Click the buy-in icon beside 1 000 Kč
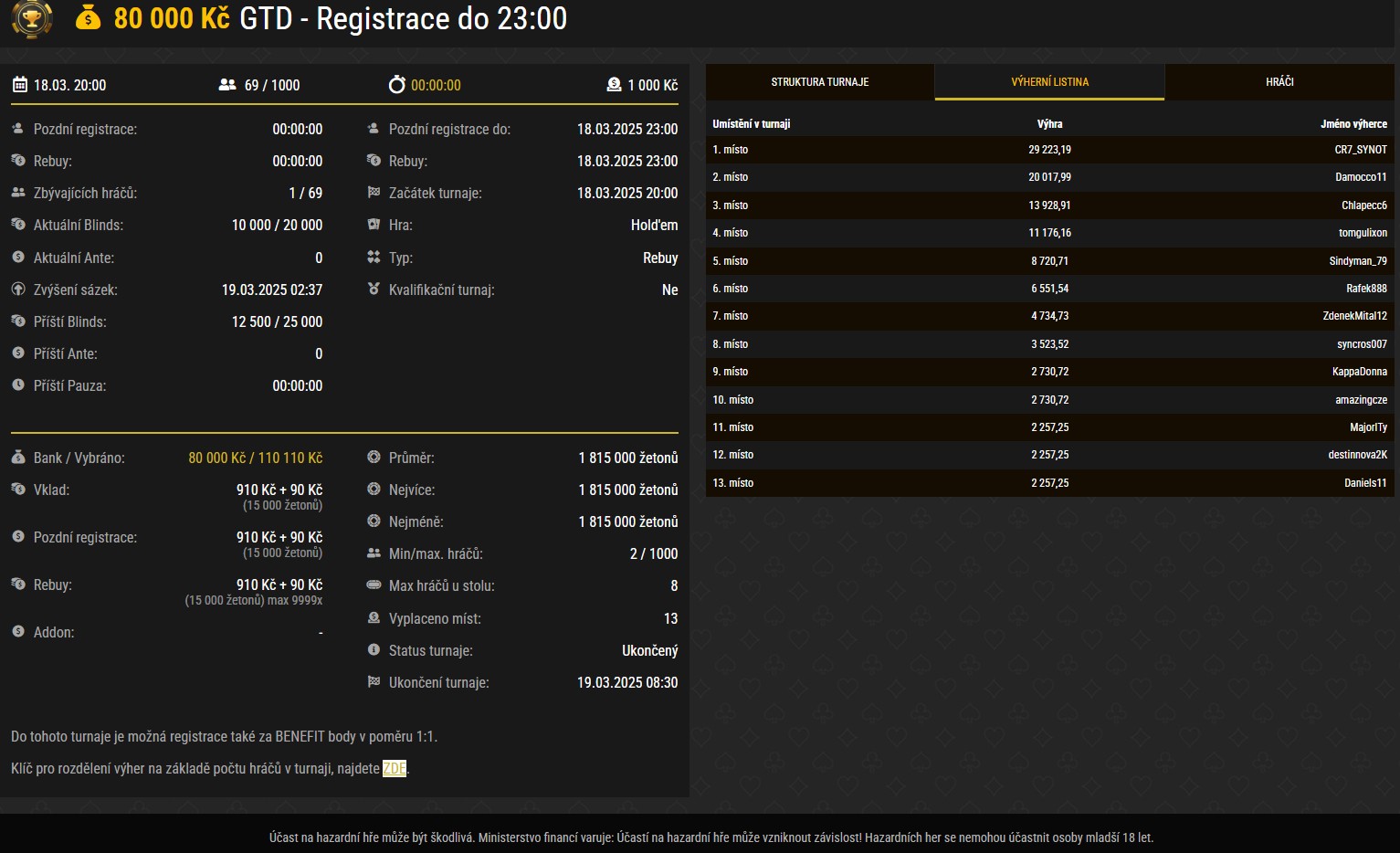 (614, 85)
